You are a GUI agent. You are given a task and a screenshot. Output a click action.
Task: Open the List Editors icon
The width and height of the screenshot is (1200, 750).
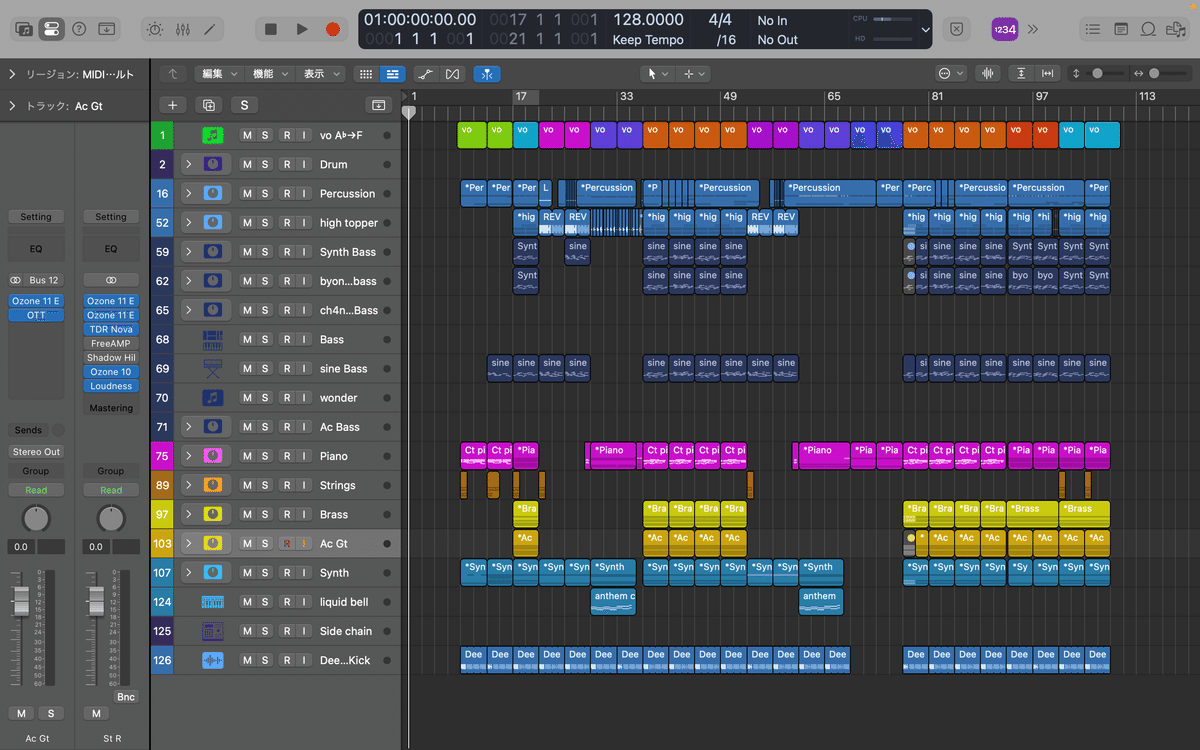1093,30
